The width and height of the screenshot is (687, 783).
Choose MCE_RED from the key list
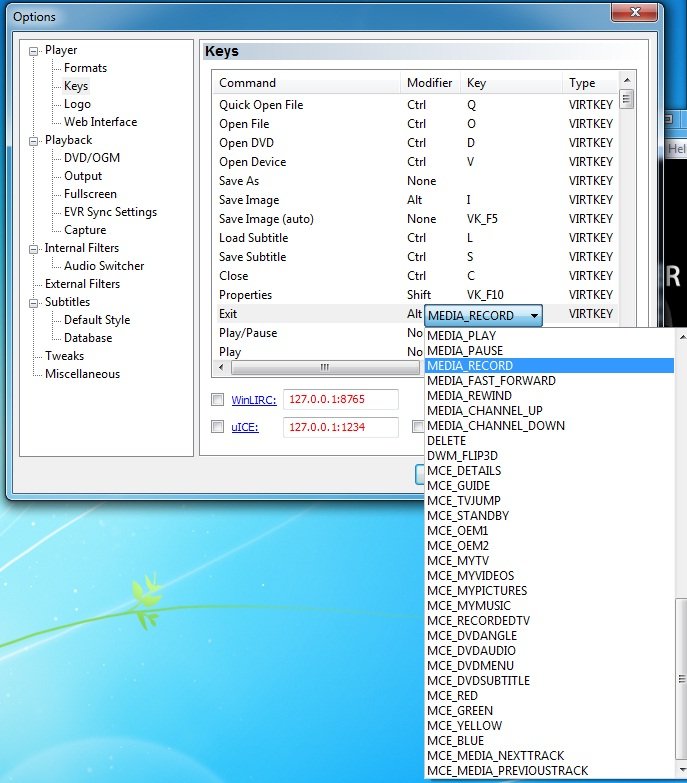coord(549,695)
